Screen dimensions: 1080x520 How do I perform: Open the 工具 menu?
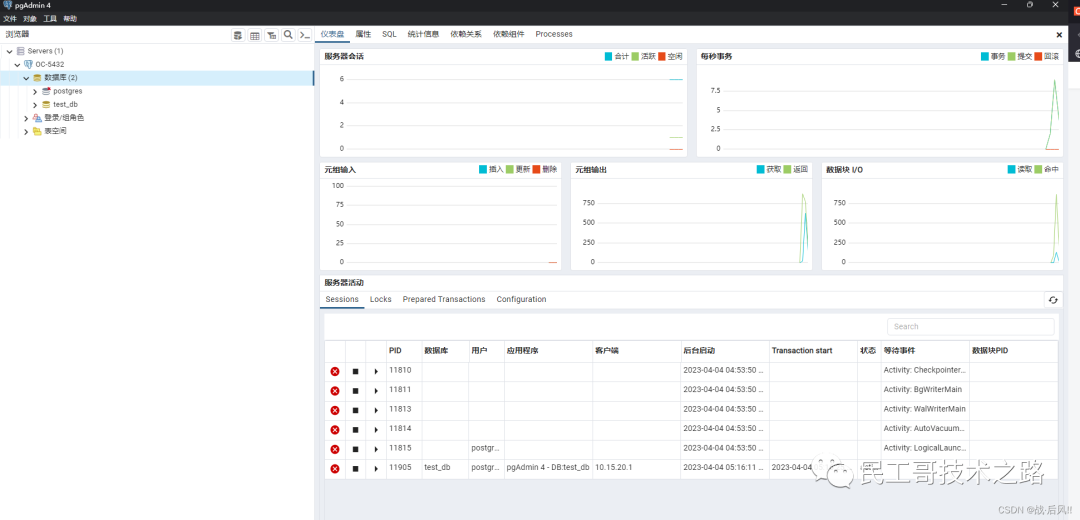(50, 19)
